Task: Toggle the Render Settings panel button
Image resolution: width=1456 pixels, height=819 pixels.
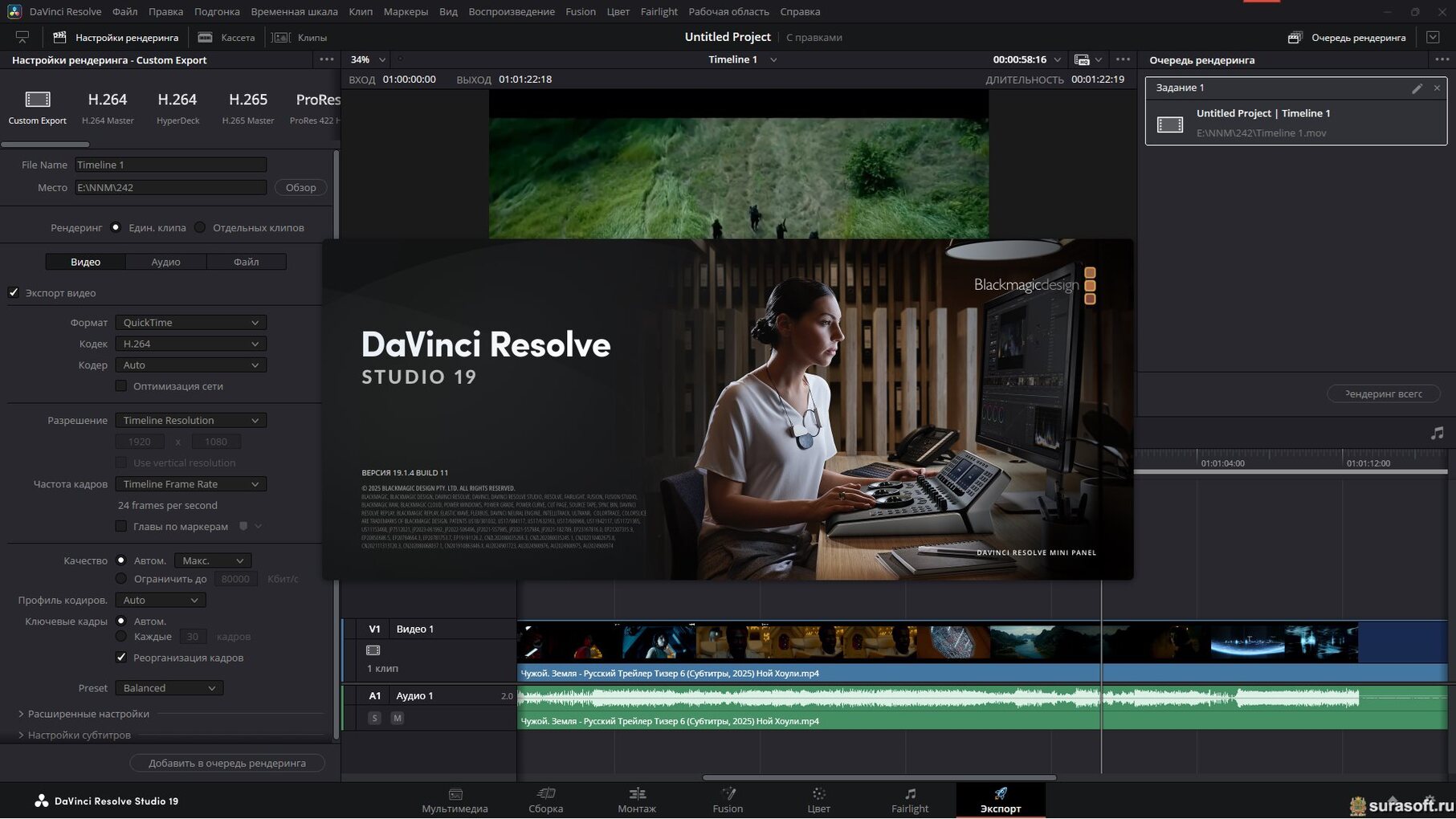Action: coord(116,37)
